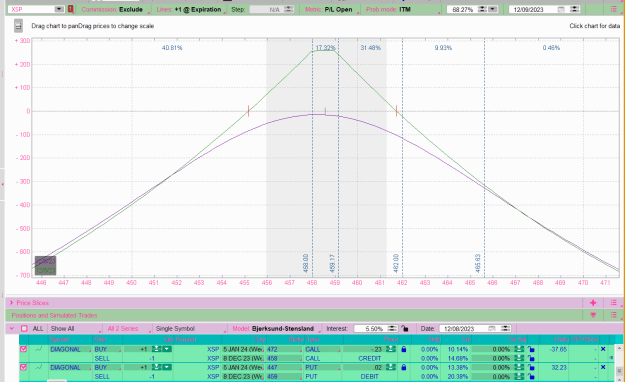This screenshot has width=625, height=382.
Task: Open calendar icon in top 12/09/2023 date field
Action: click(561, 9)
